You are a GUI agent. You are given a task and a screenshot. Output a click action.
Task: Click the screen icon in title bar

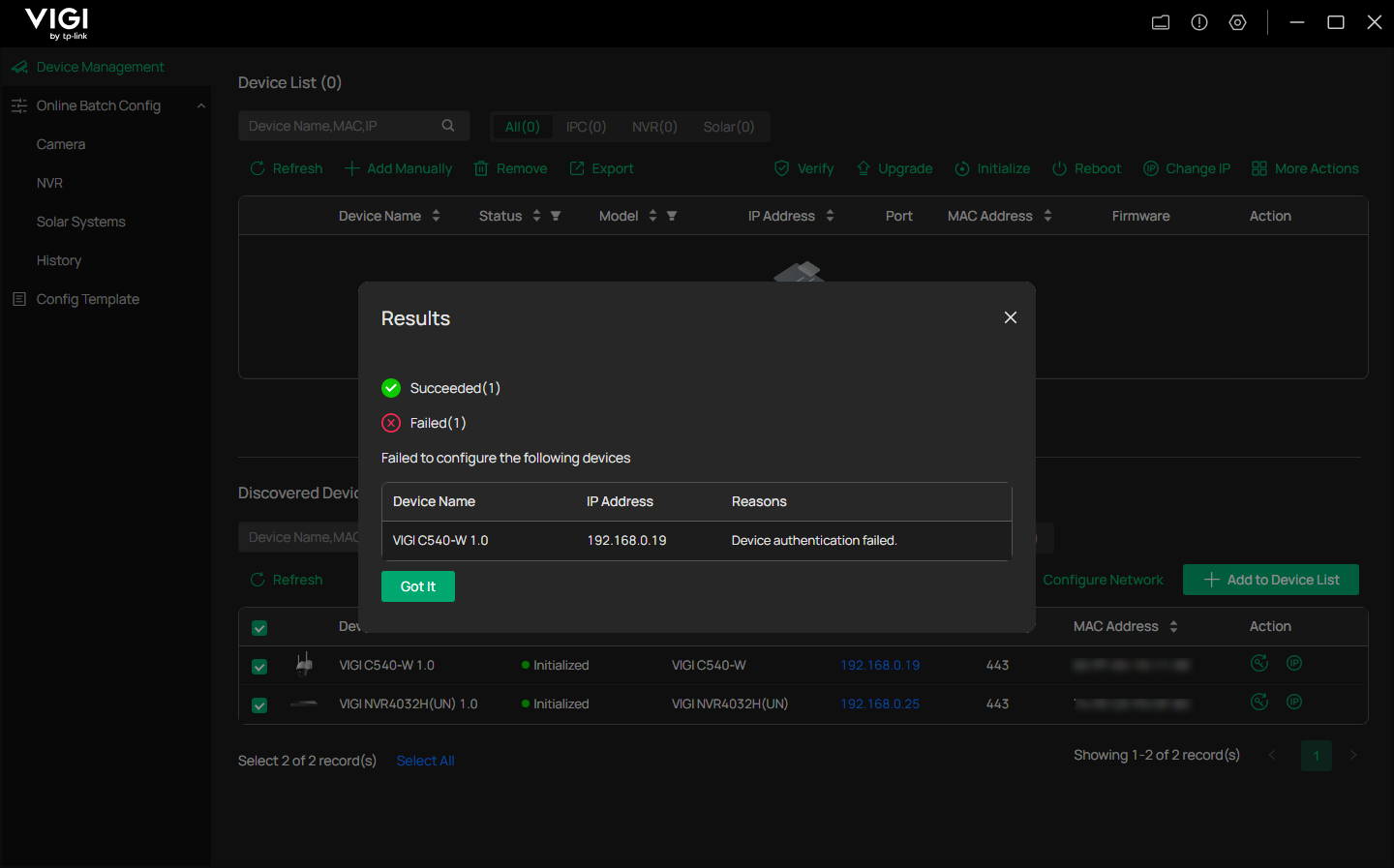(1161, 22)
